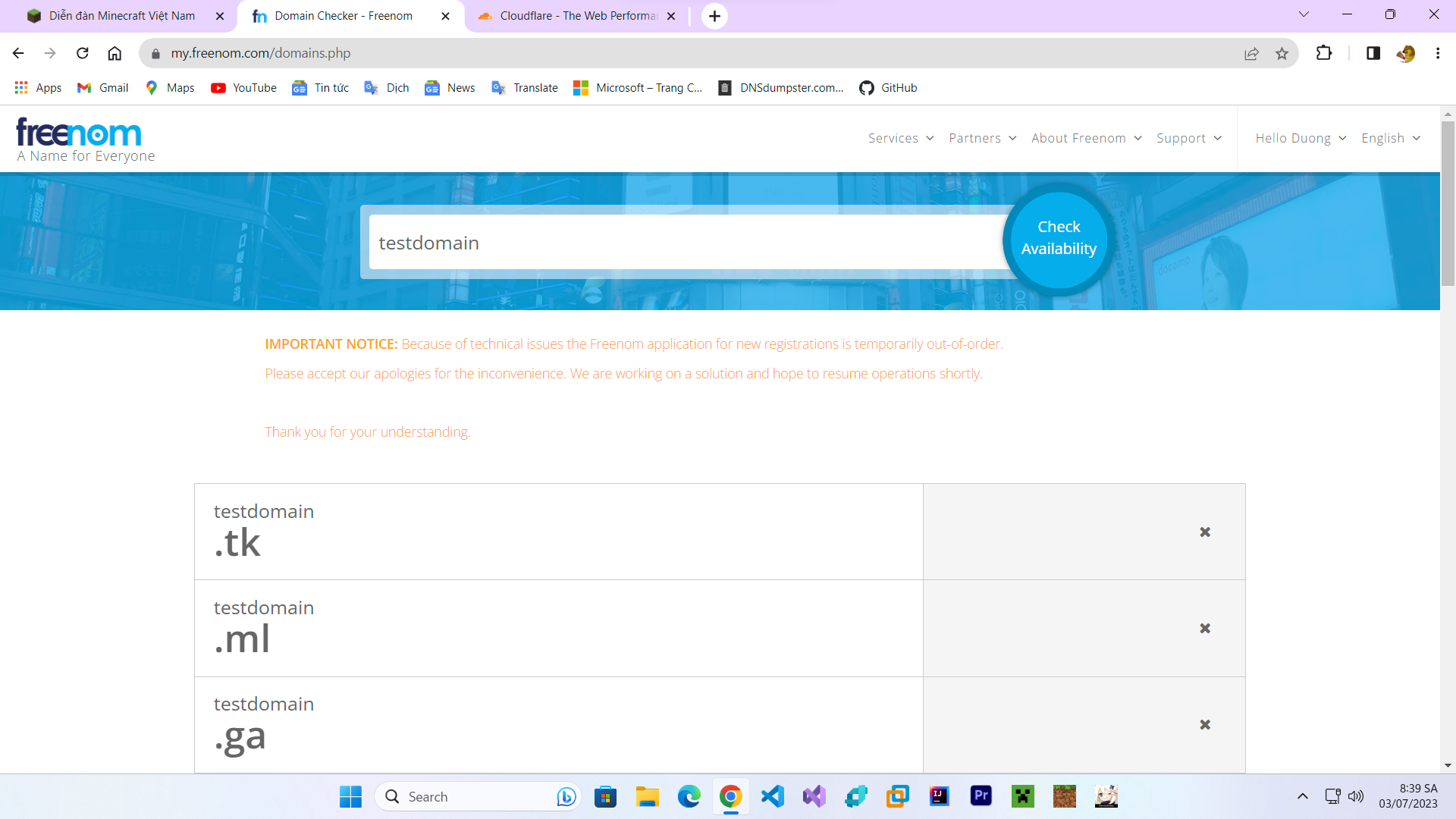Click the home button in toolbar
The image size is (1456, 819).
click(x=115, y=53)
